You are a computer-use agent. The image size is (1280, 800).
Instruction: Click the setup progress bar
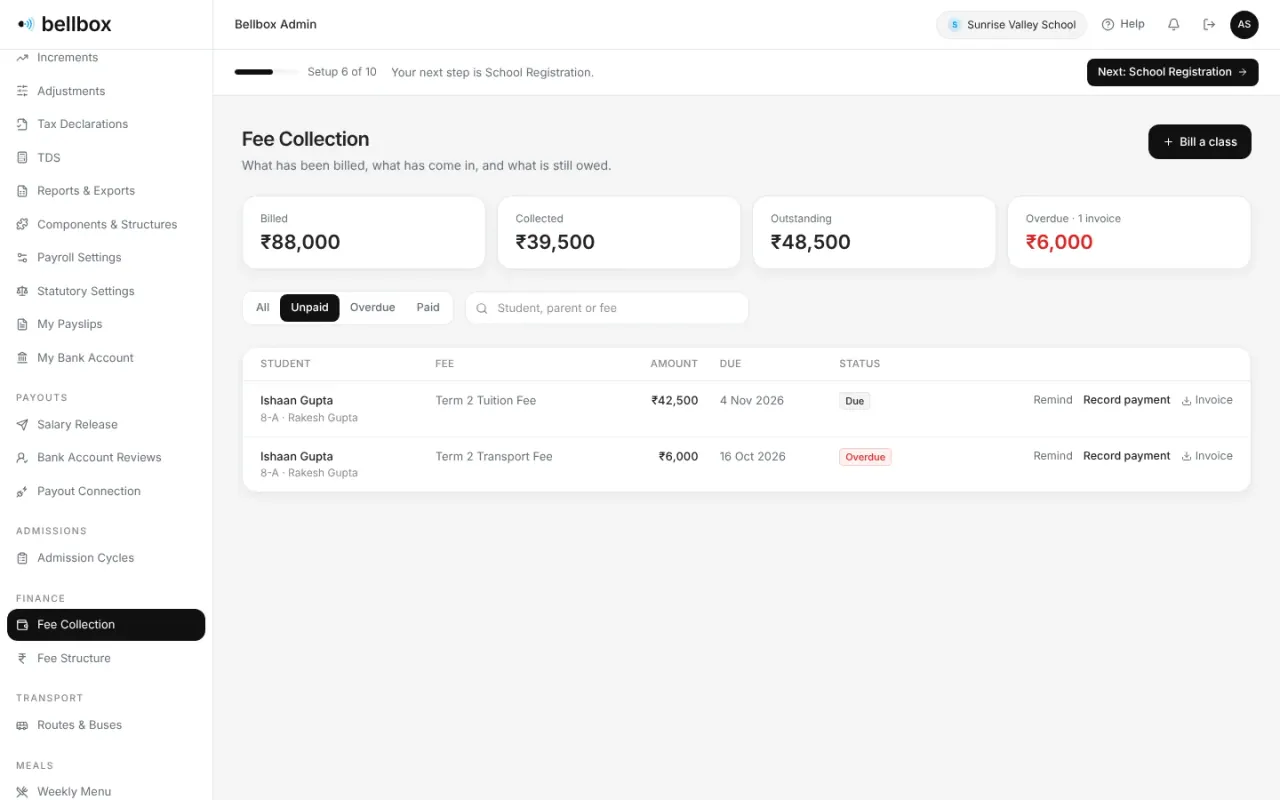pyautogui.click(x=266, y=72)
